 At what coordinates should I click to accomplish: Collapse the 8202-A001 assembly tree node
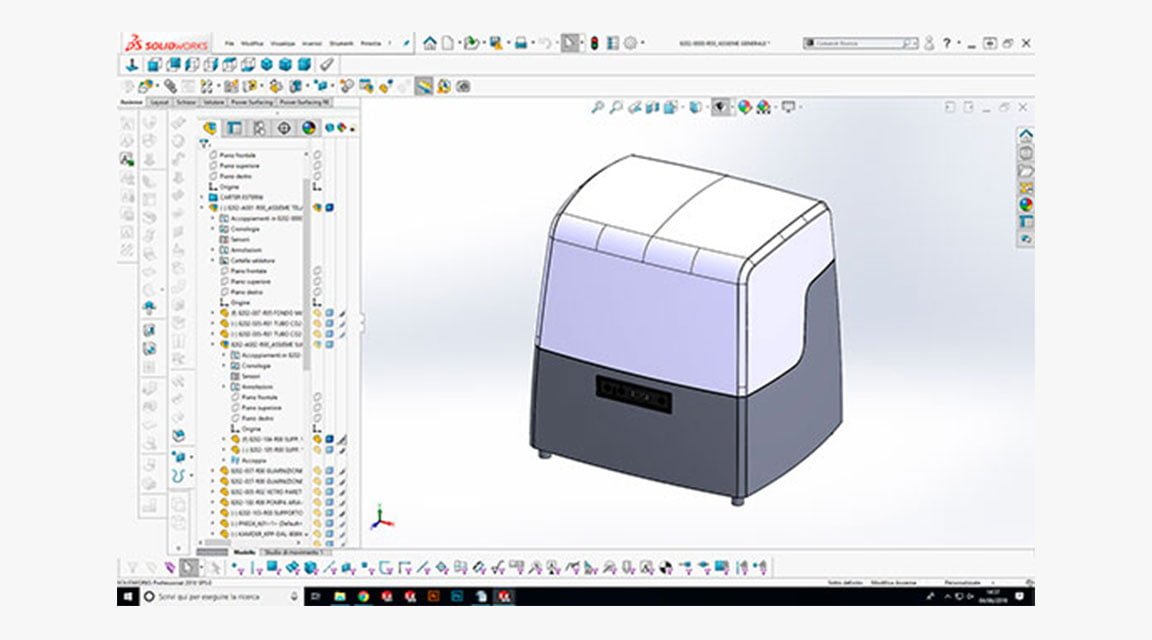click(203, 208)
